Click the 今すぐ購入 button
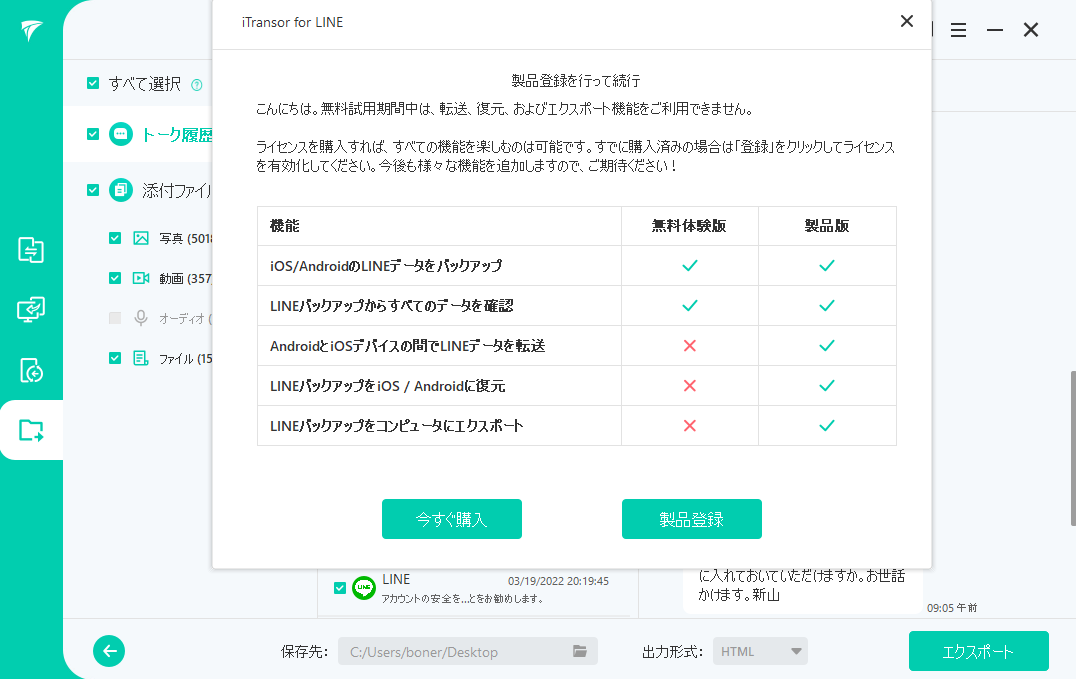 (x=452, y=519)
